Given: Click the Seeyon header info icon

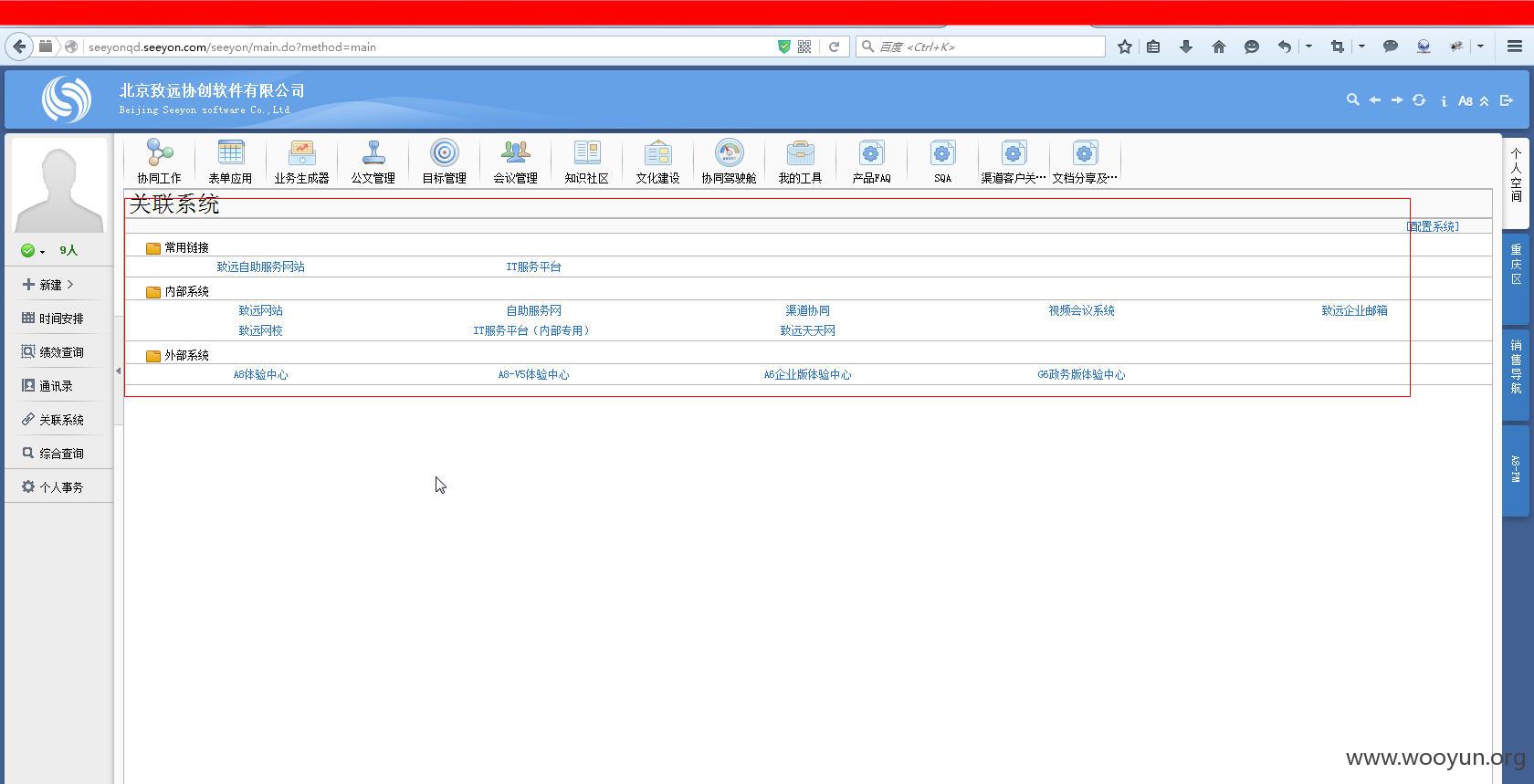Looking at the screenshot, I should [1443, 101].
